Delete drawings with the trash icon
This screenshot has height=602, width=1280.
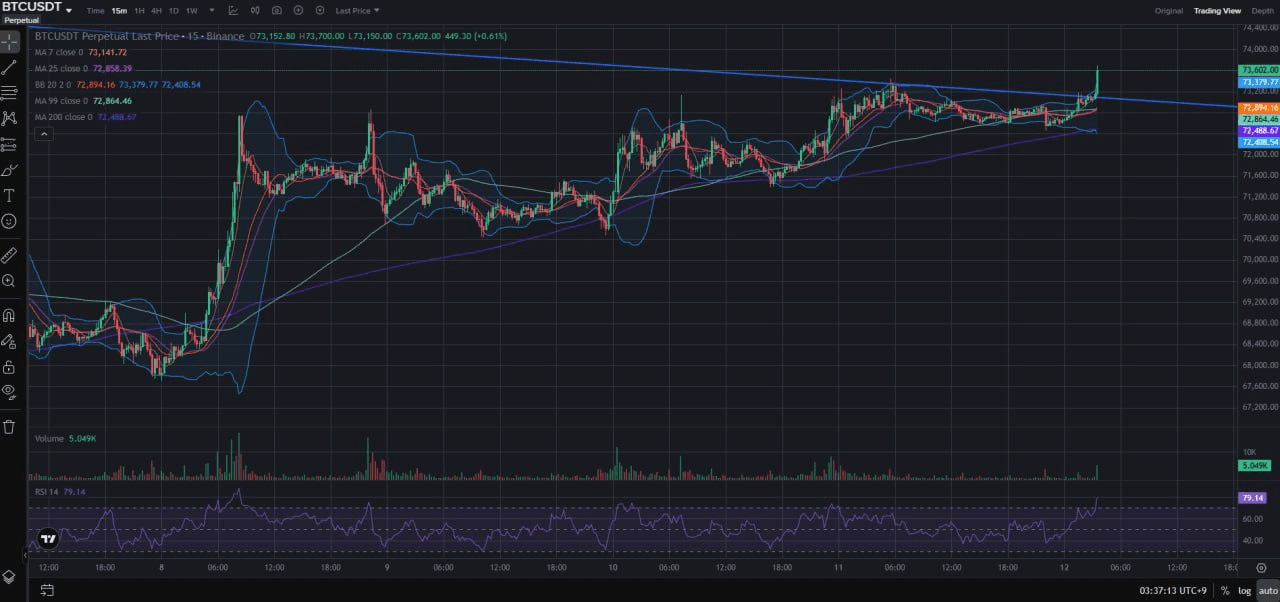(9, 427)
